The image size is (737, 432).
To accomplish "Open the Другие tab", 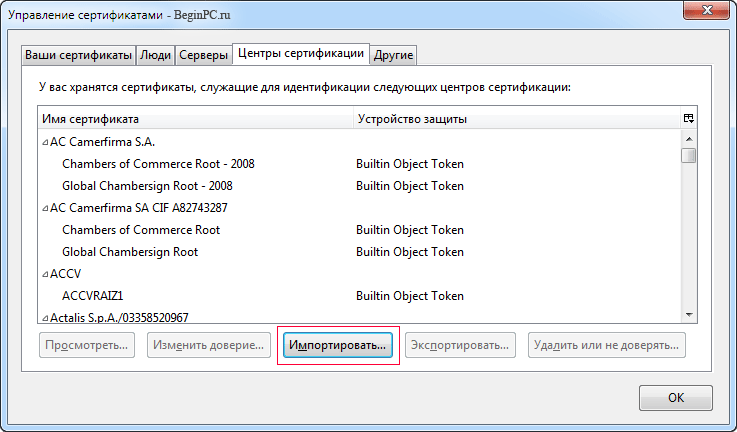I will pos(393,55).
